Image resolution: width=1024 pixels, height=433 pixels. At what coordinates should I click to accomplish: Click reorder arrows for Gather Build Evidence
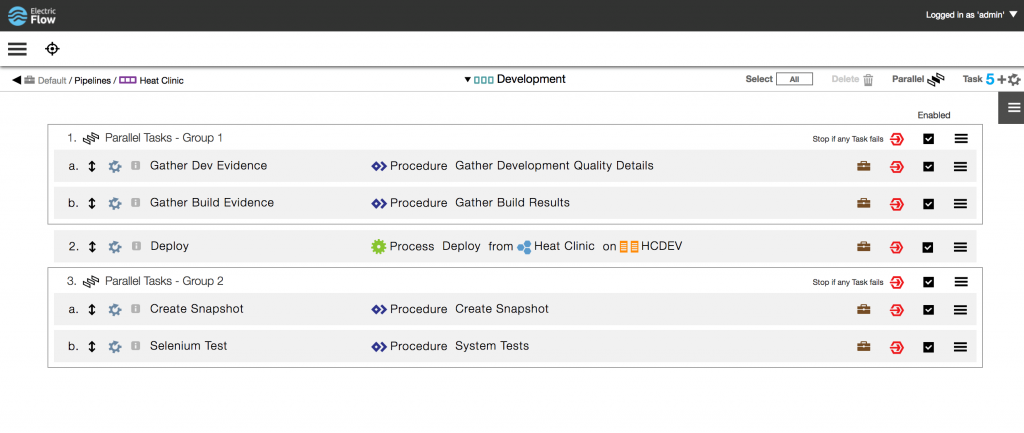[x=92, y=203]
